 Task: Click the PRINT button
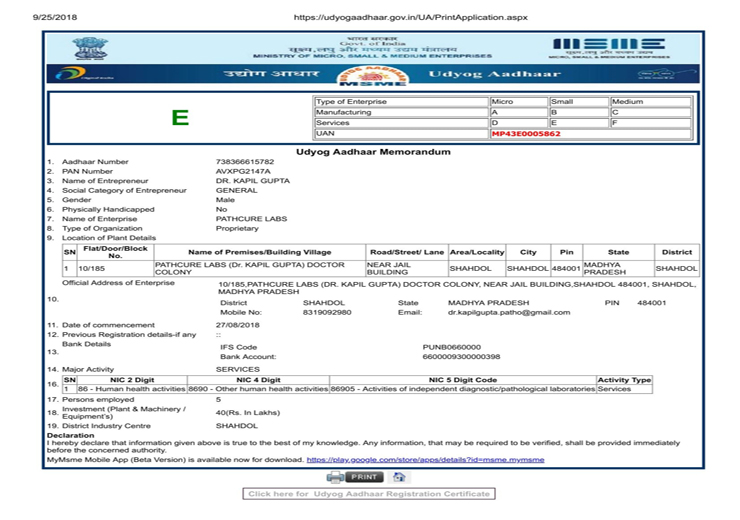click(364, 477)
